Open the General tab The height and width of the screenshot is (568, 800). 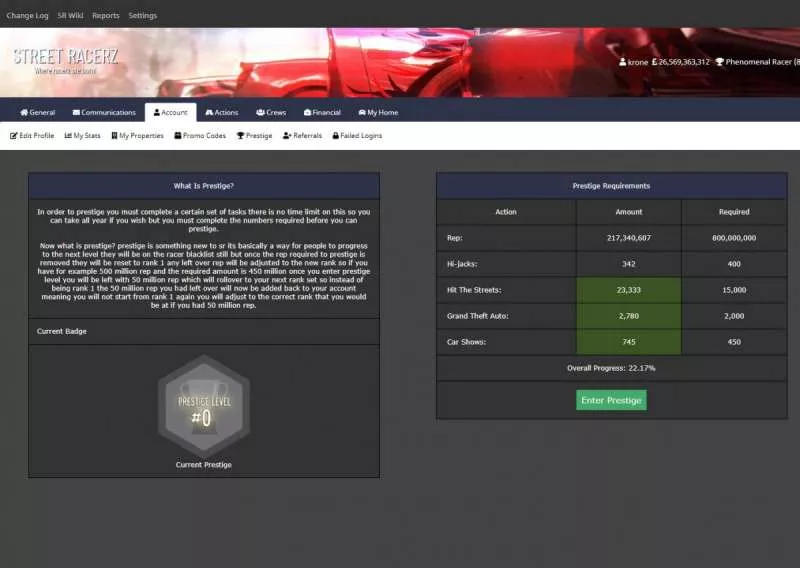point(38,113)
